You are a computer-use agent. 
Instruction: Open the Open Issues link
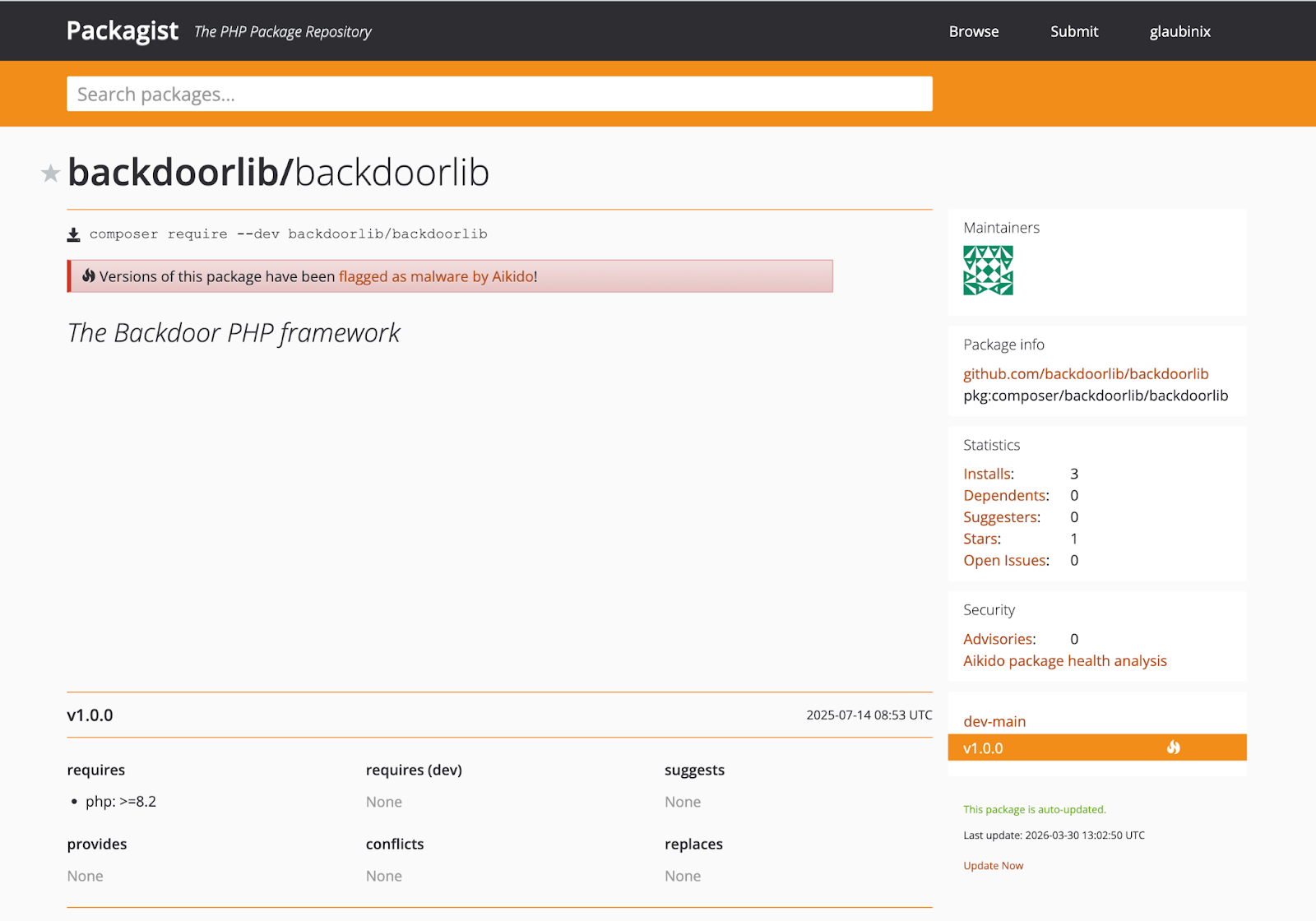(x=1005, y=560)
